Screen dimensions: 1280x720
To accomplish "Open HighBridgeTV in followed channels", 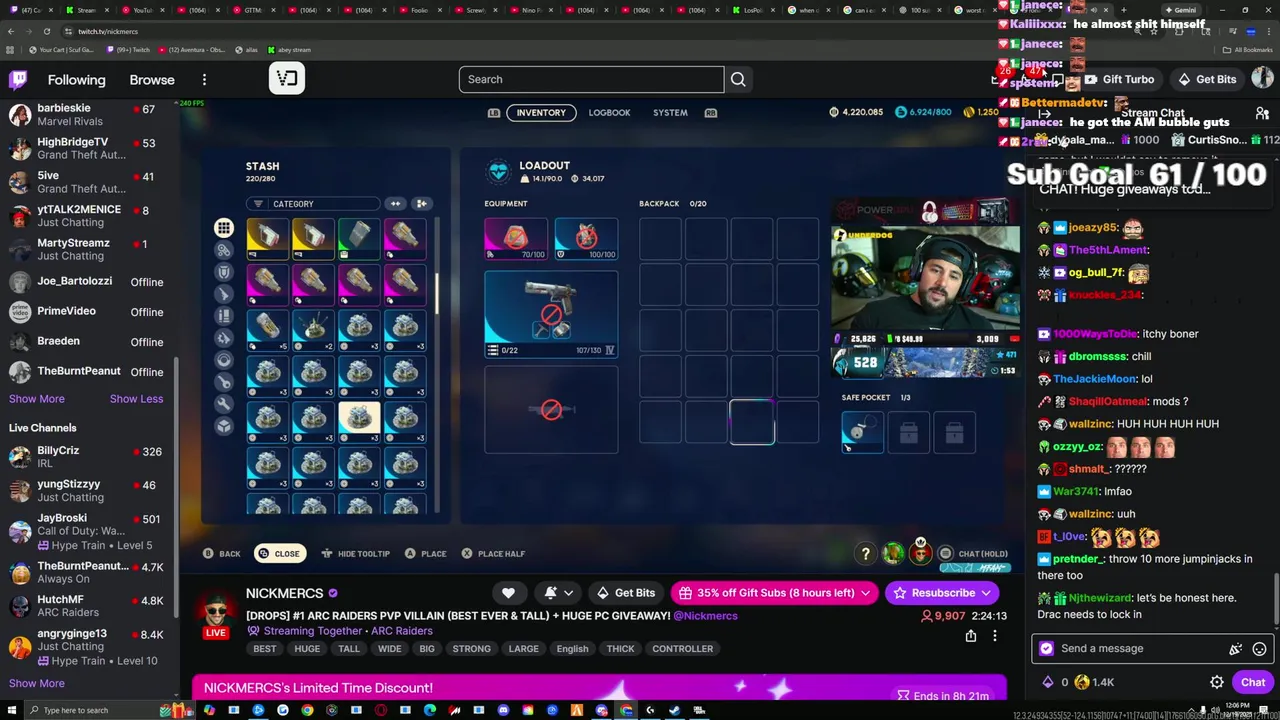I will pyautogui.click(x=88, y=149).
